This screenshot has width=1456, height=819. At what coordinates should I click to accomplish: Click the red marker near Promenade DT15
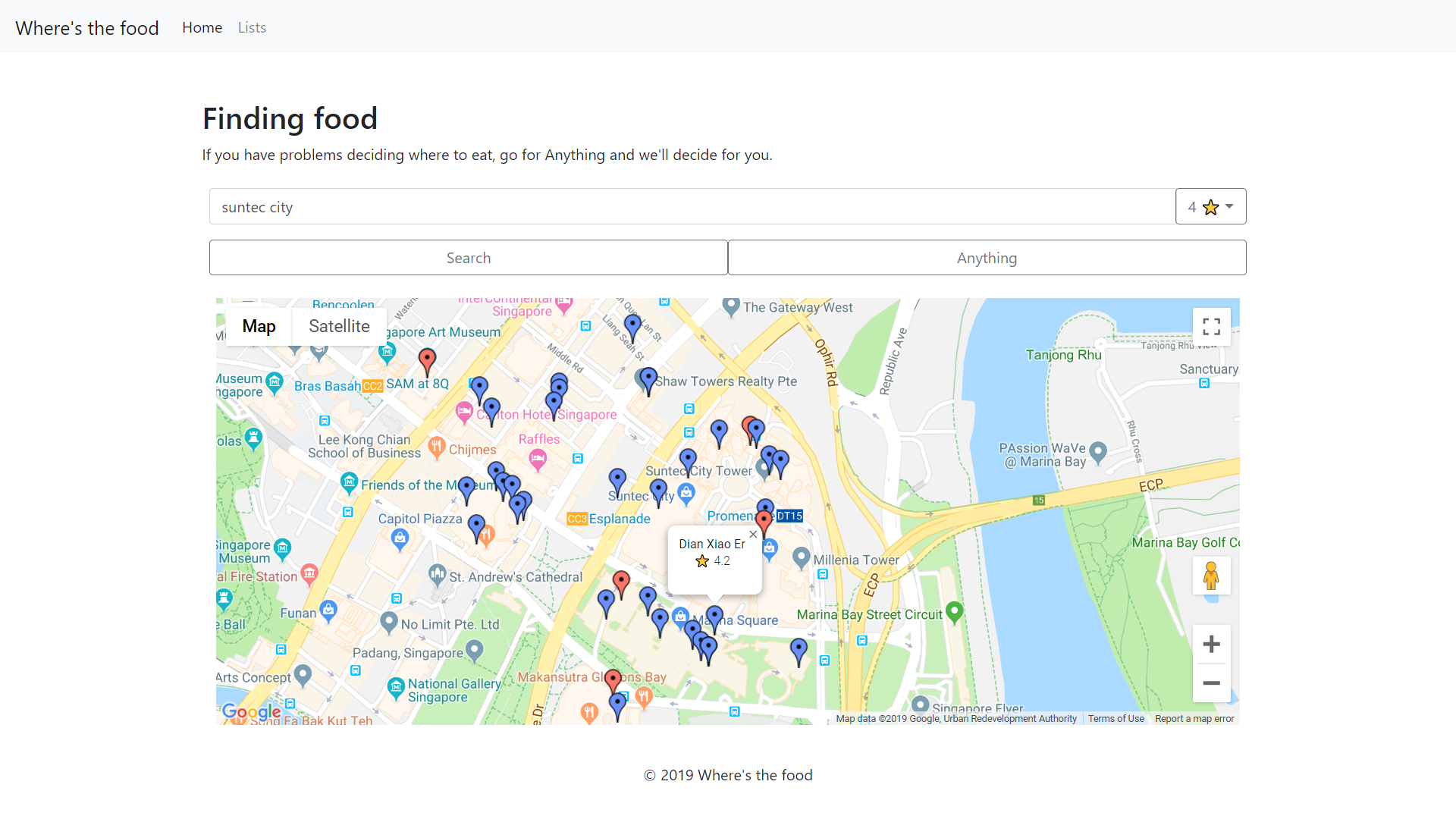click(764, 521)
